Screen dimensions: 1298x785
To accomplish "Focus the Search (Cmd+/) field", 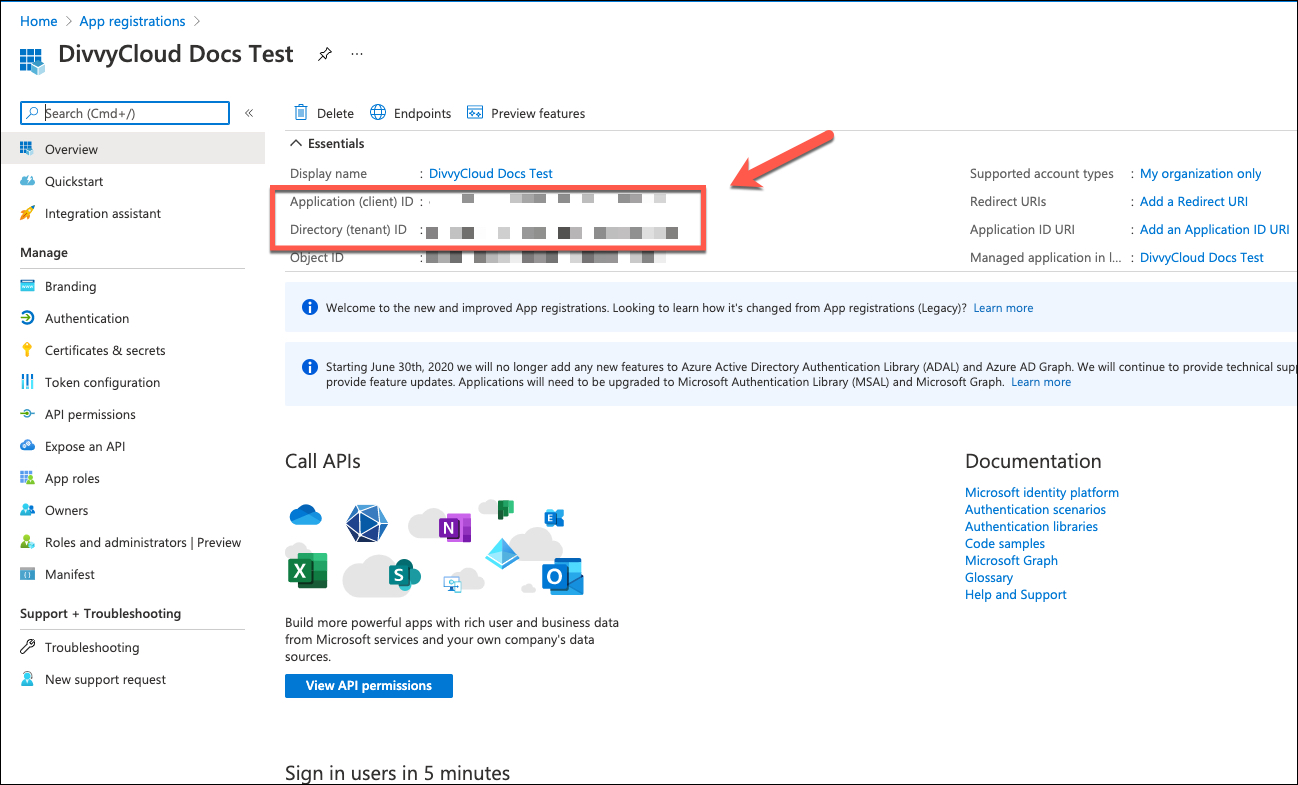I will pyautogui.click(x=125, y=113).
